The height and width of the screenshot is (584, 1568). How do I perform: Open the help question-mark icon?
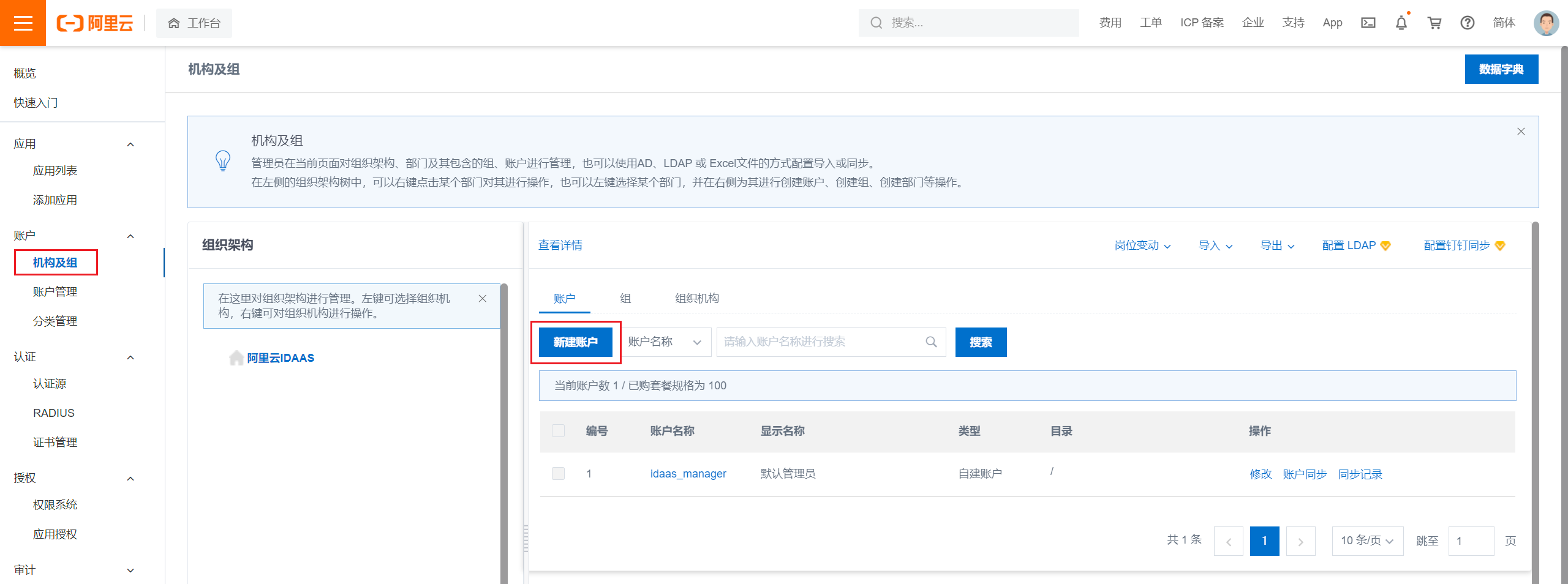(1467, 23)
